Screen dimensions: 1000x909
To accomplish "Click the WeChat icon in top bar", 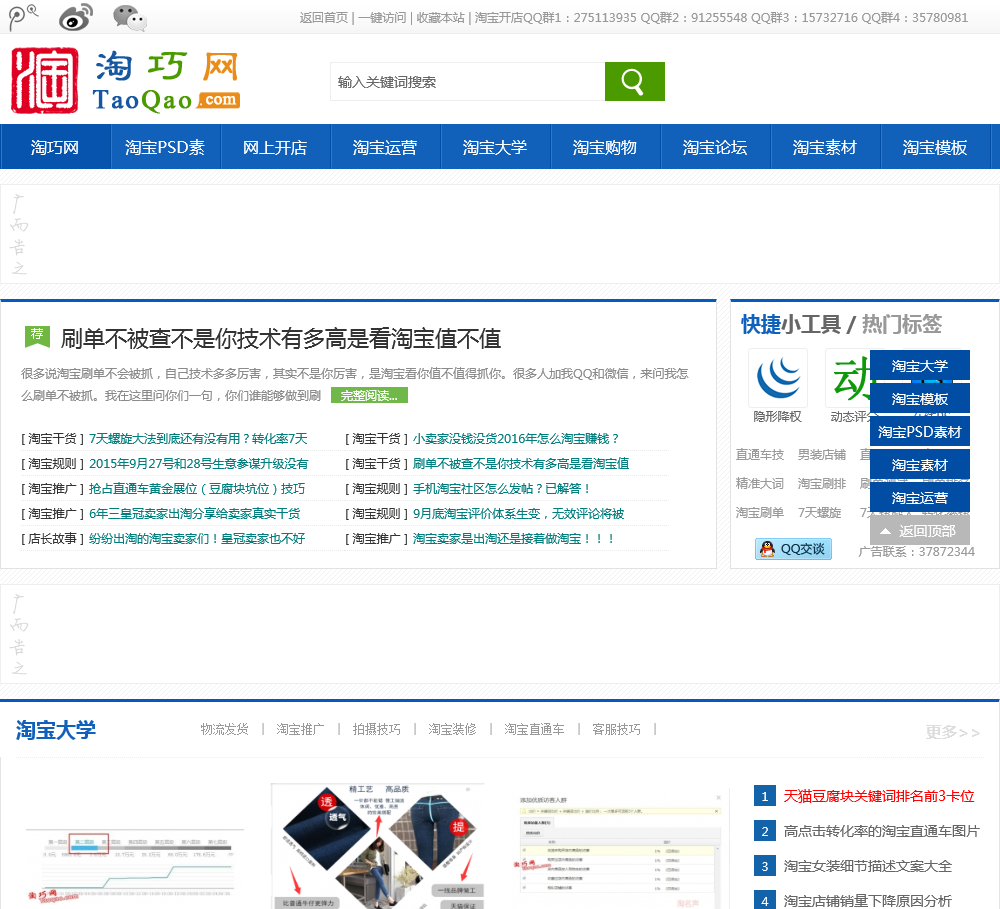I will tap(129, 17).
